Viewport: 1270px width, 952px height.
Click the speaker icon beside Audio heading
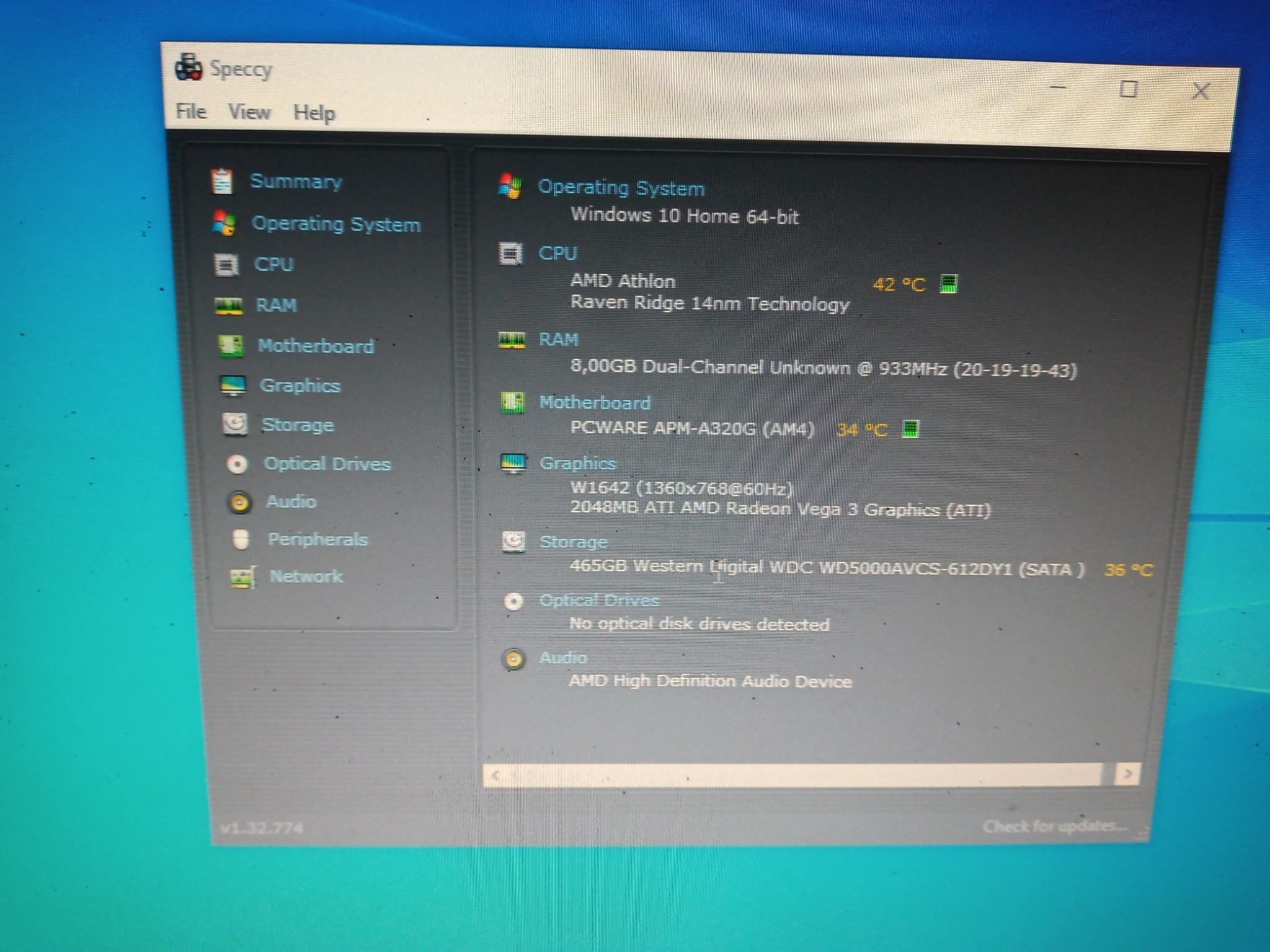(x=513, y=659)
